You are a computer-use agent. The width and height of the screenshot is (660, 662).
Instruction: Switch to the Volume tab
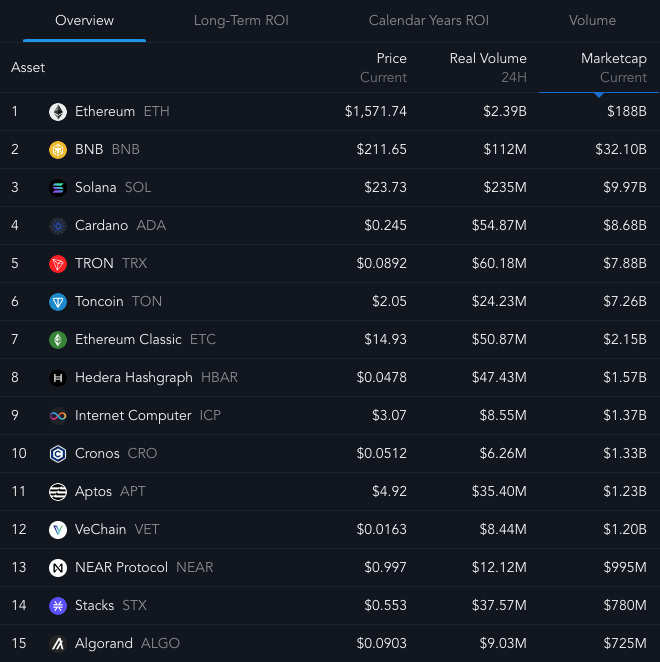pos(592,20)
